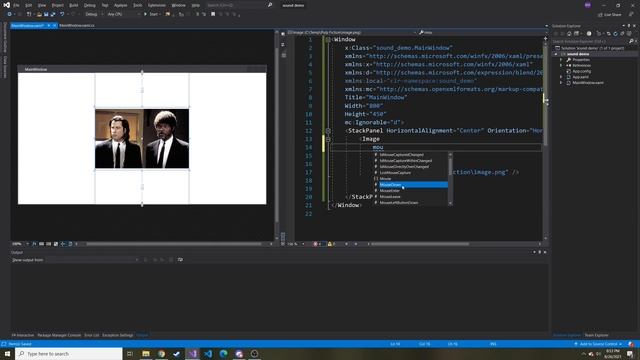
Task: Click the Solution Explorer search field
Action: tap(591, 42)
